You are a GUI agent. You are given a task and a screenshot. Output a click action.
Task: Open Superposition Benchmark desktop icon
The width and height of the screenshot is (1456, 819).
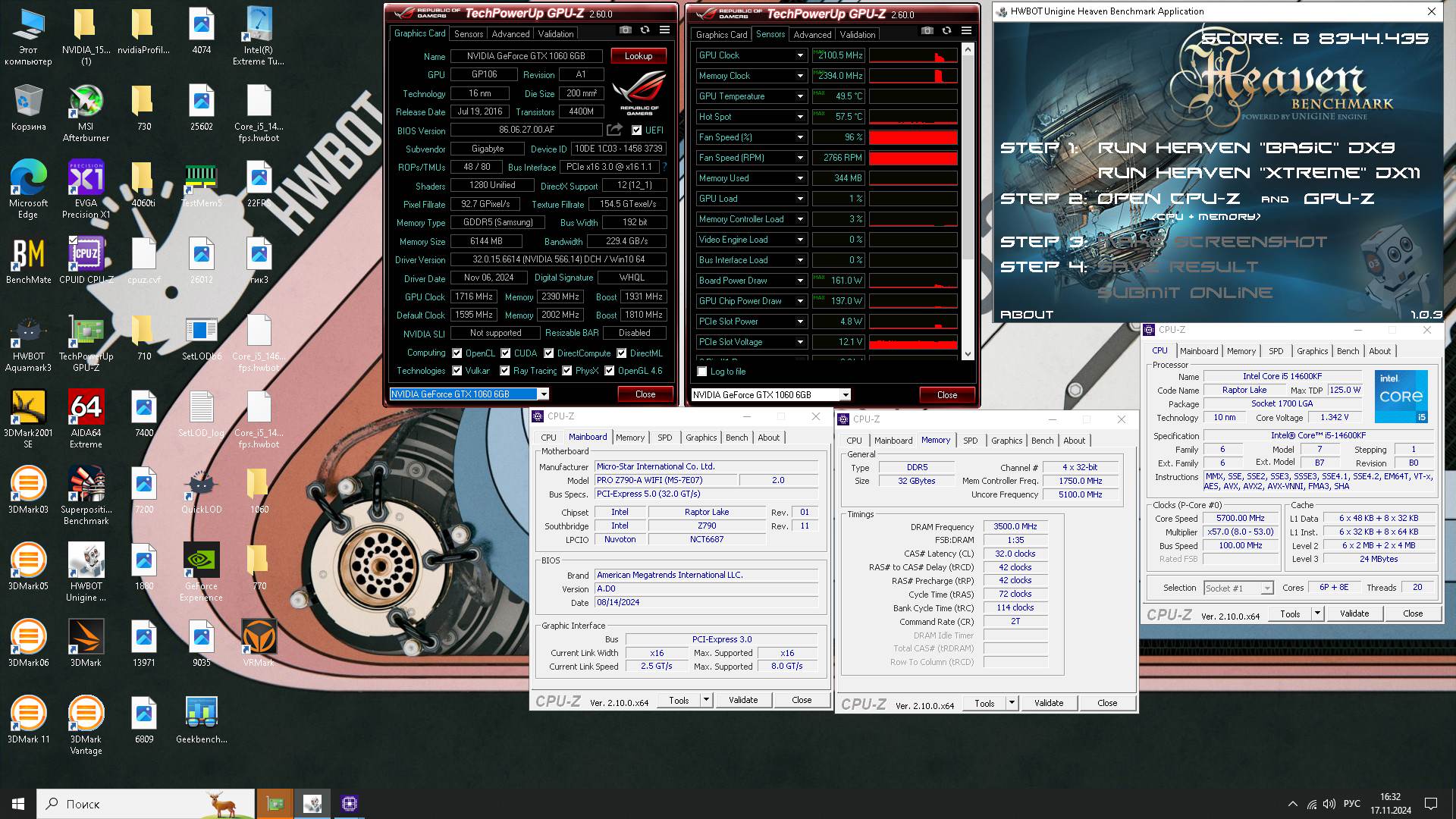click(86, 496)
